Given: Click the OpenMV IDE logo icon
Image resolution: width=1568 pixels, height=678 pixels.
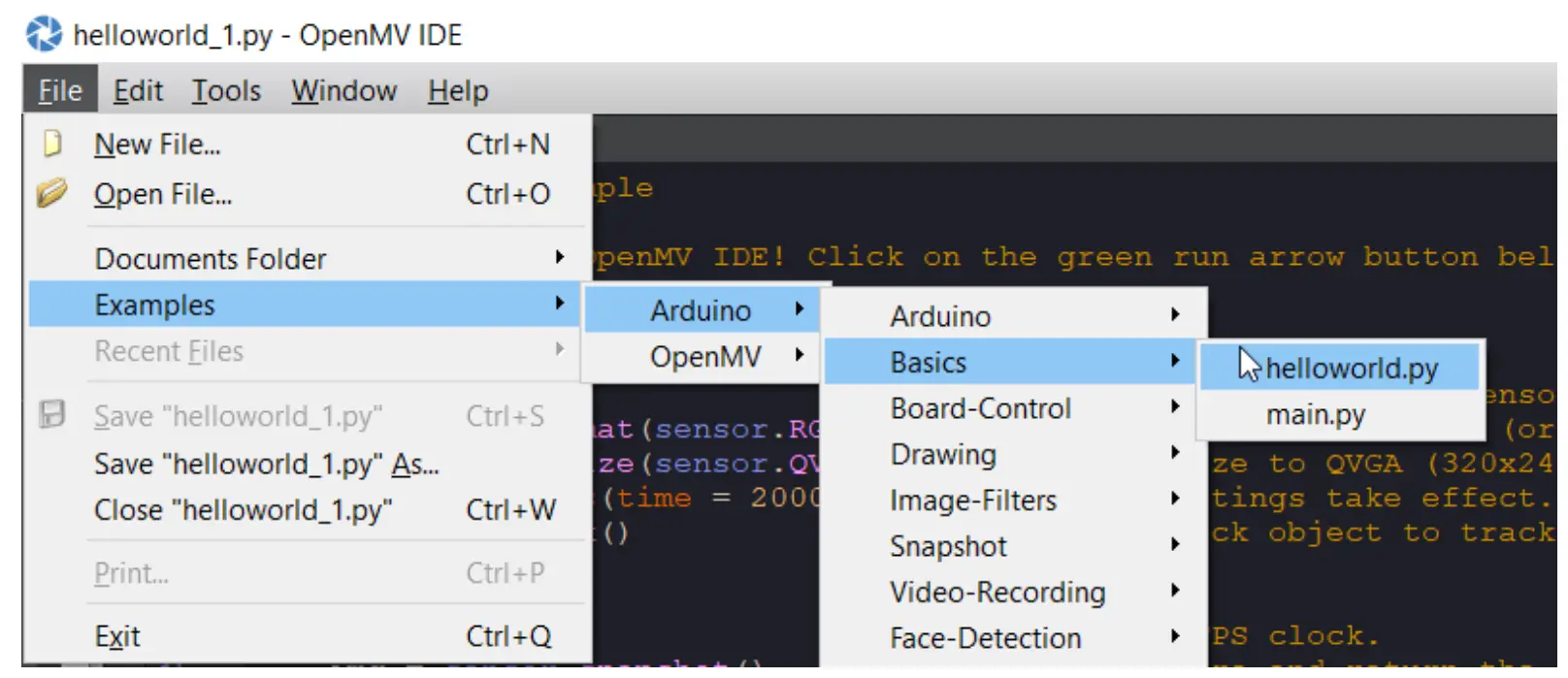Looking at the screenshot, I should pyautogui.click(x=44, y=34).
